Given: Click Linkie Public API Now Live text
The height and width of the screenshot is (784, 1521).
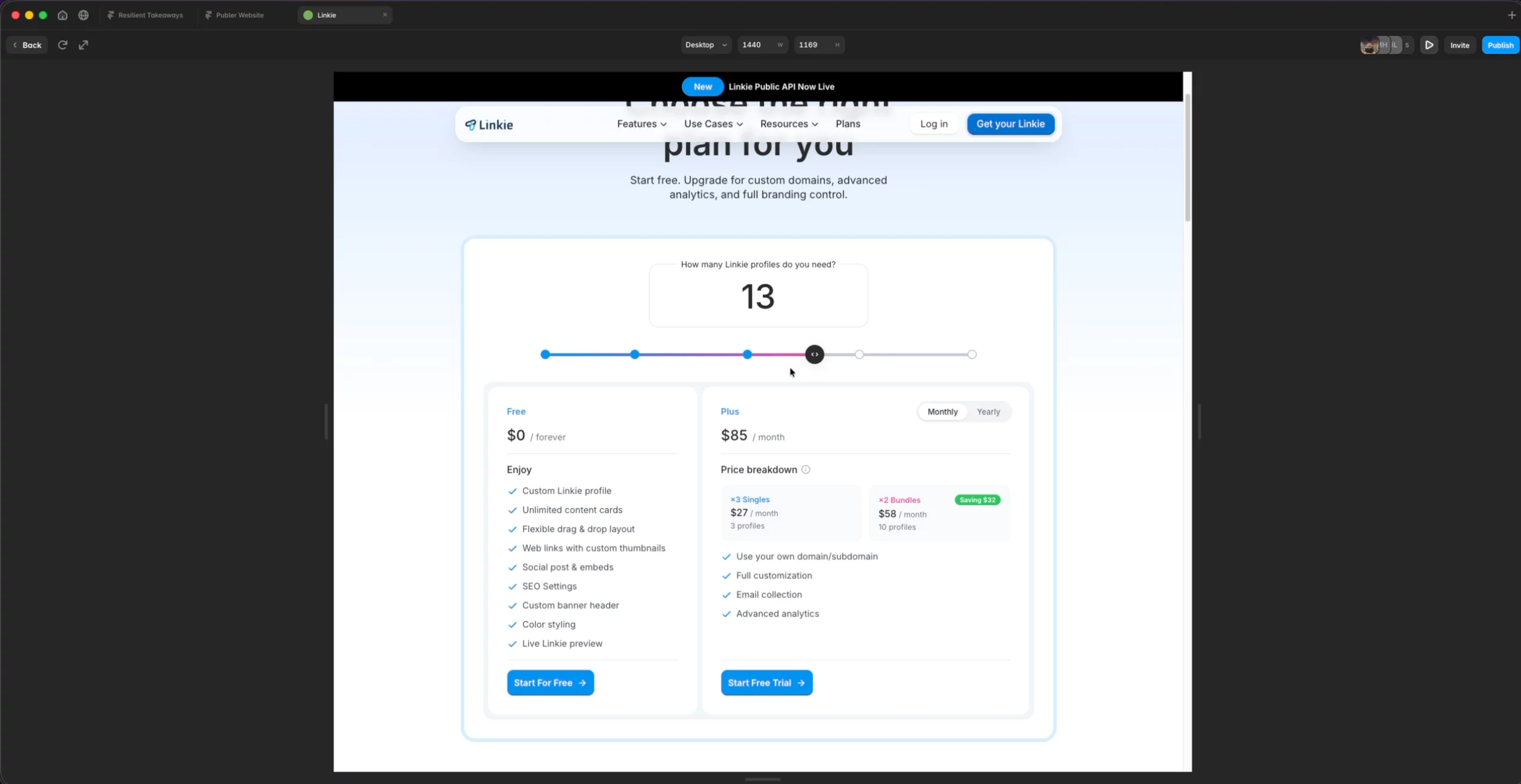Looking at the screenshot, I should [x=781, y=86].
